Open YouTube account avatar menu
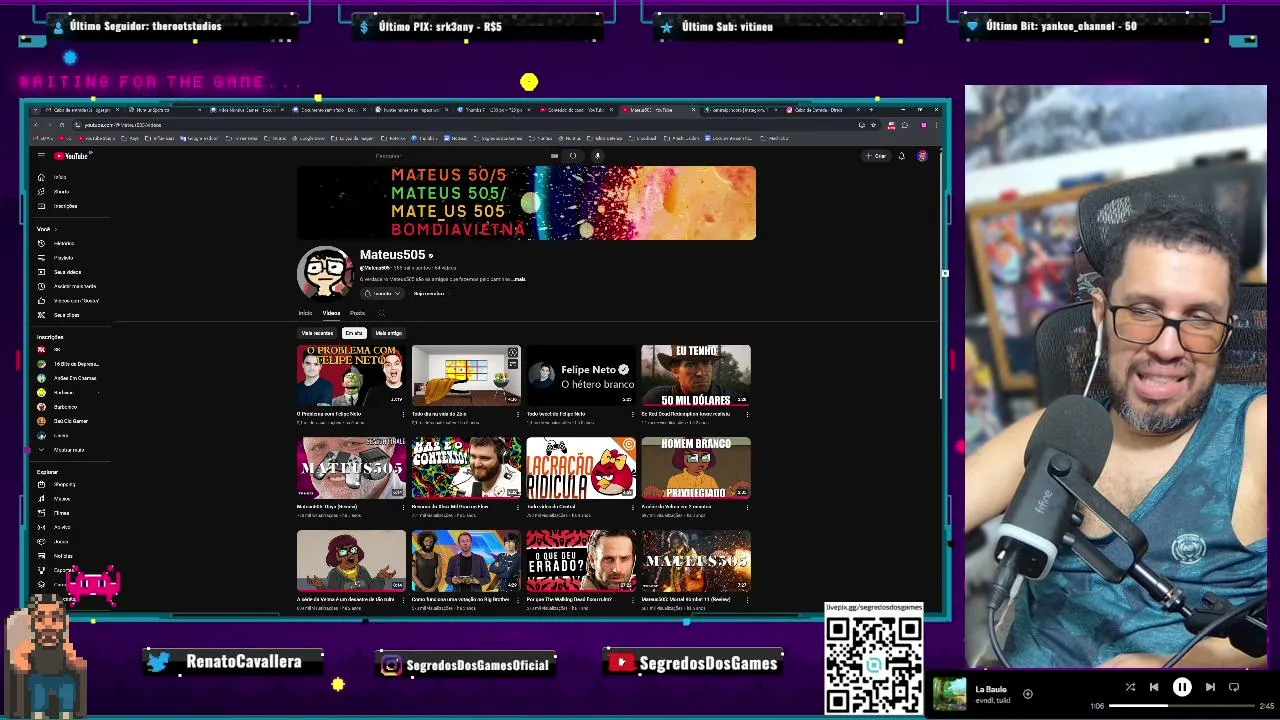This screenshot has height=720, width=1280. click(922, 156)
